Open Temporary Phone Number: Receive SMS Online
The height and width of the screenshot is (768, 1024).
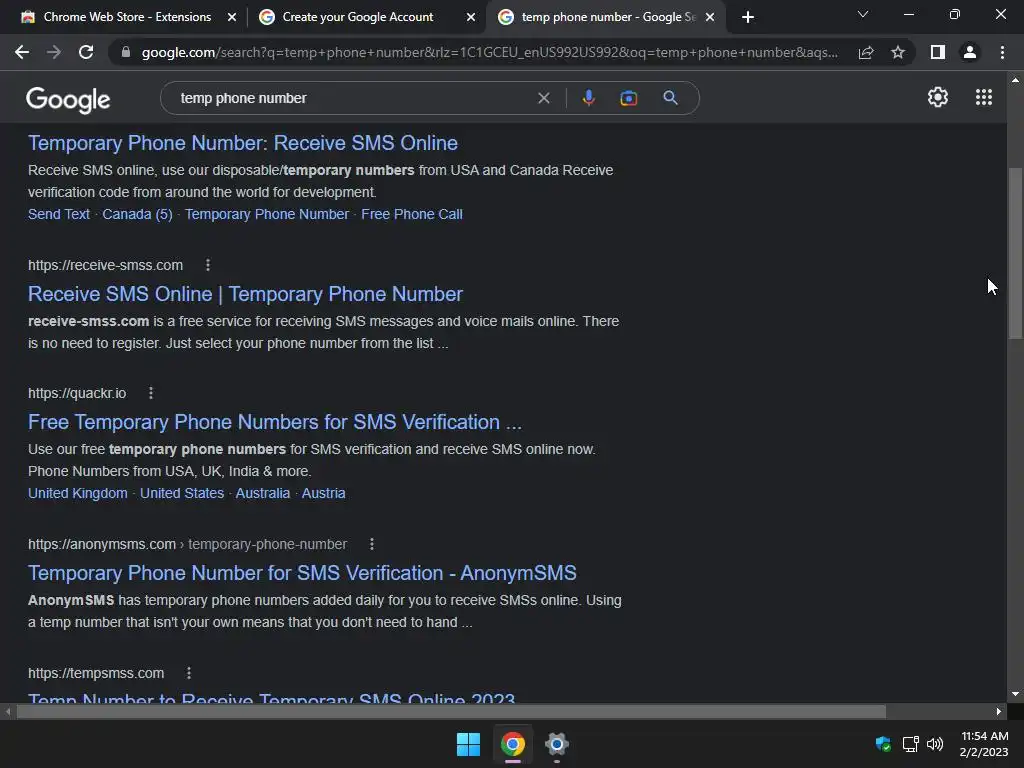coord(243,143)
